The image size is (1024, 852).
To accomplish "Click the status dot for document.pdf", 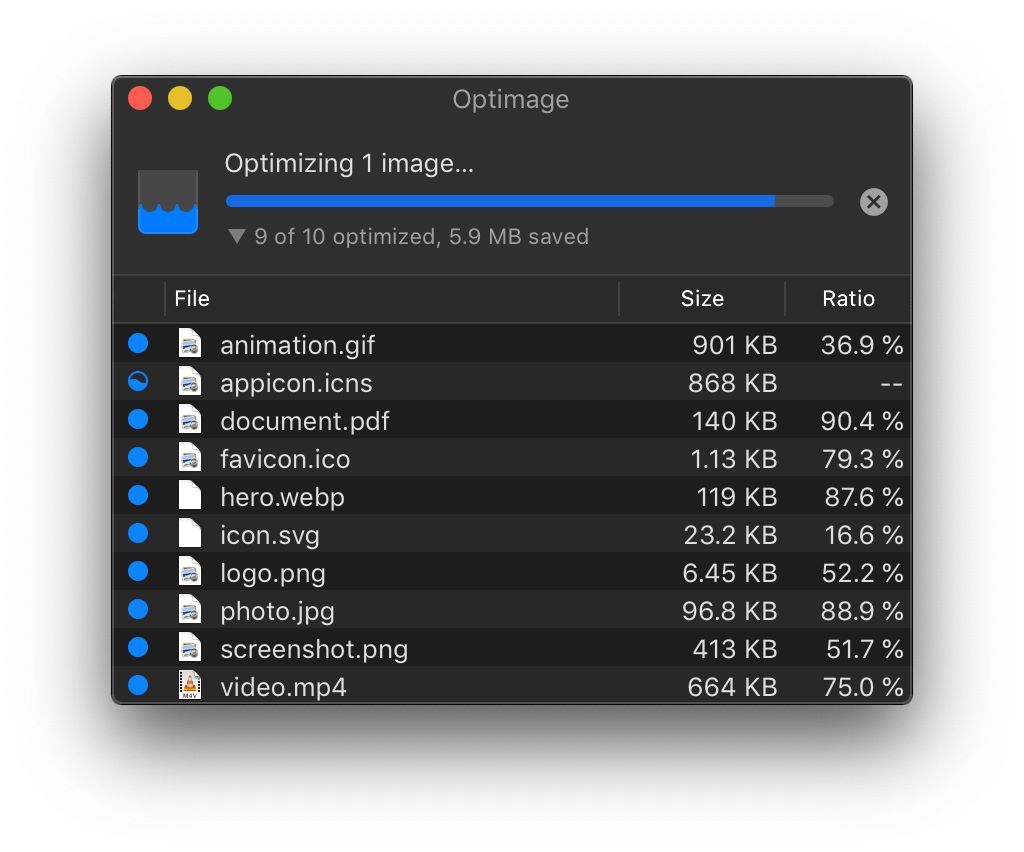I will [x=138, y=418].
